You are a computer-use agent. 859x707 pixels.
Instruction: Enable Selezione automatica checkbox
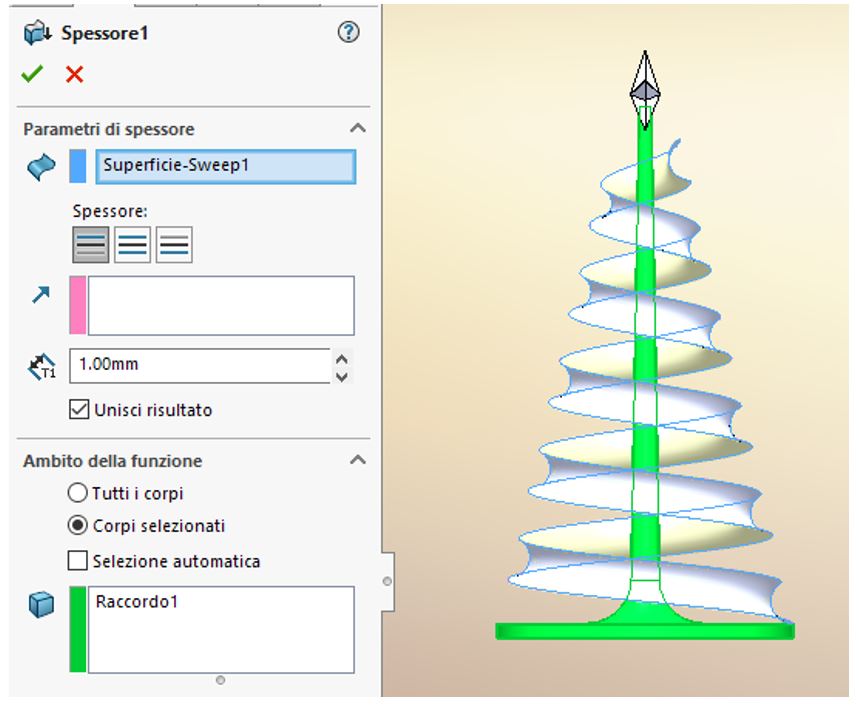pyautogui.click(x=77, y=561)
